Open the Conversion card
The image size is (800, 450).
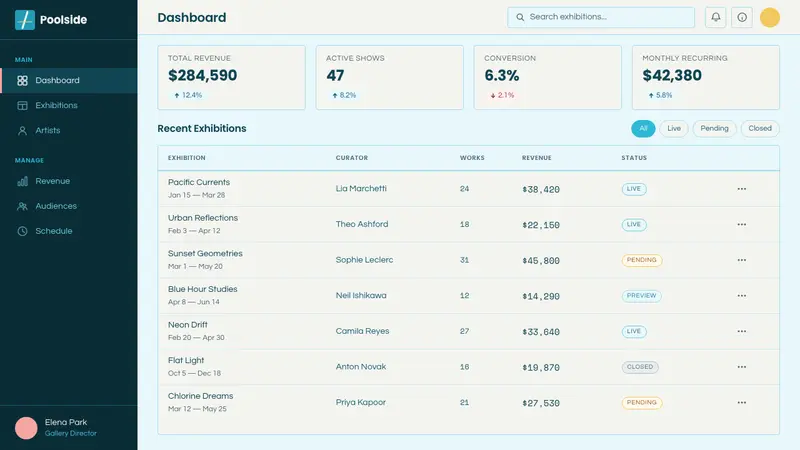[548, 78]
